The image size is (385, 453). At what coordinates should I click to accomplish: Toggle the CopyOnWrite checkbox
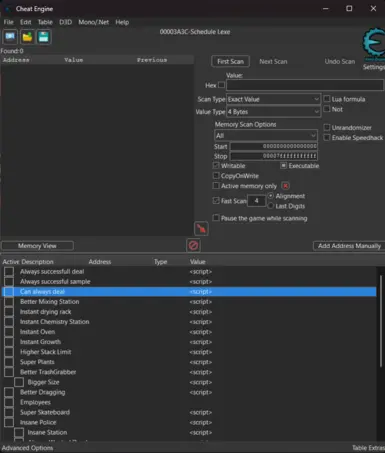216,175
